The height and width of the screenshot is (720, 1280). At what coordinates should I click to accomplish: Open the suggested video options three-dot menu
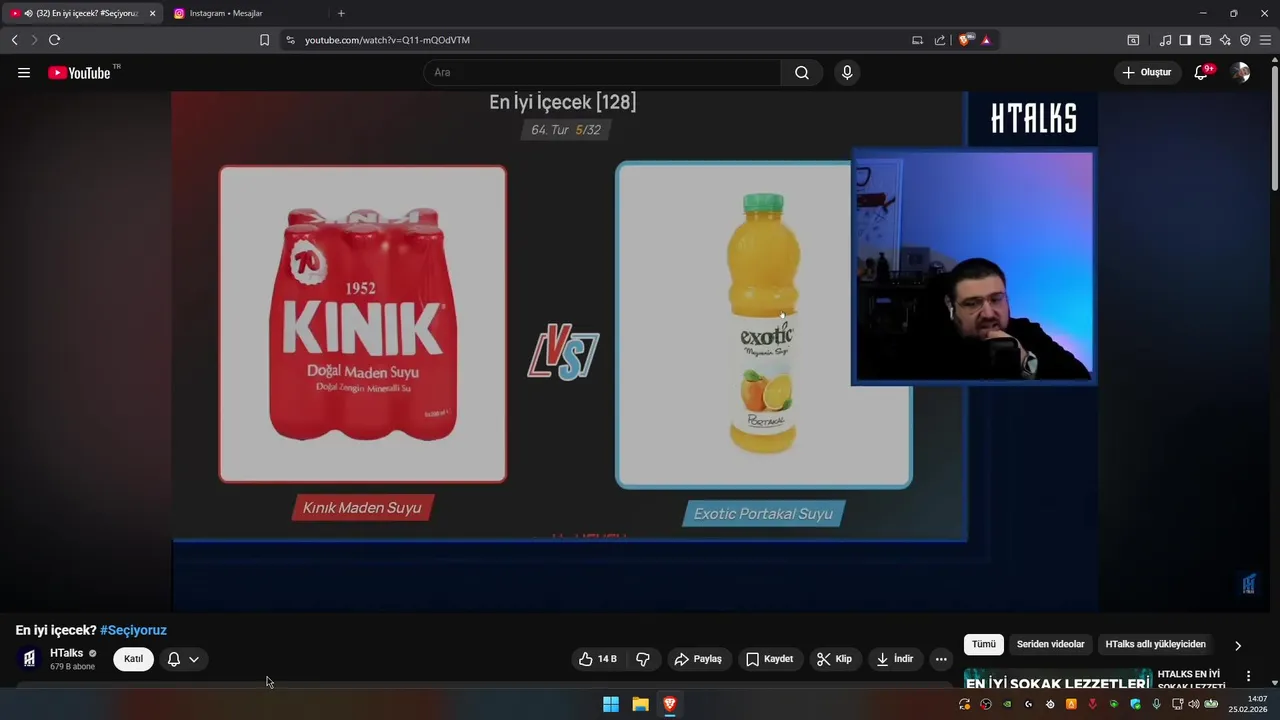click(x=1248, y=677)
